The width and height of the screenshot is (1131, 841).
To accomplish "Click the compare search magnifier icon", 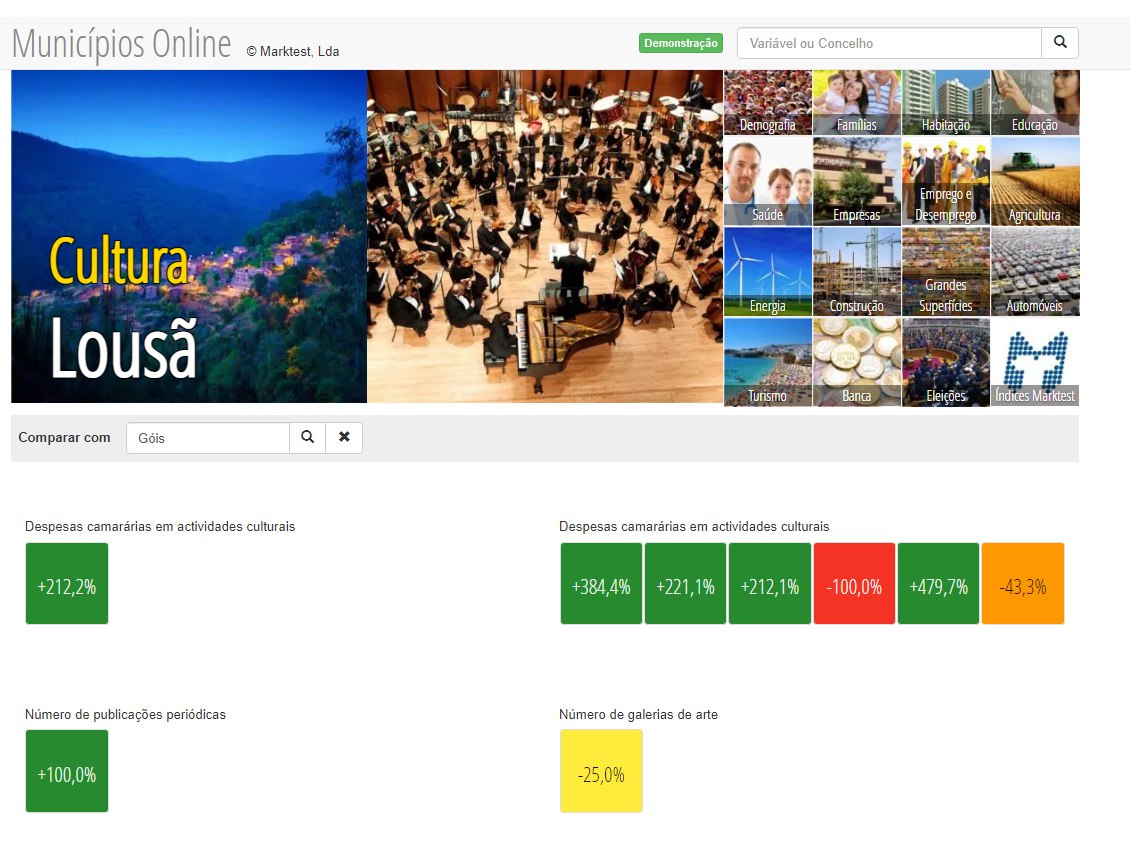I will tap(307, 438).
